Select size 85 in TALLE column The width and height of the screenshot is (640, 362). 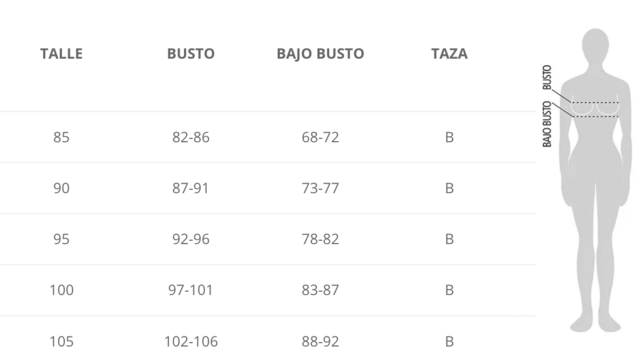pos(61,137)
